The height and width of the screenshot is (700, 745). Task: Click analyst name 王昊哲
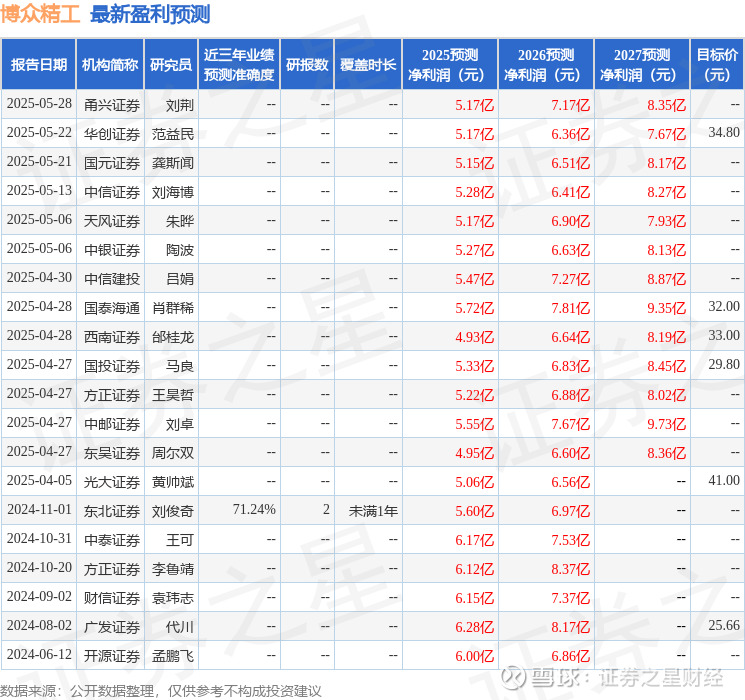click(173, 395)
